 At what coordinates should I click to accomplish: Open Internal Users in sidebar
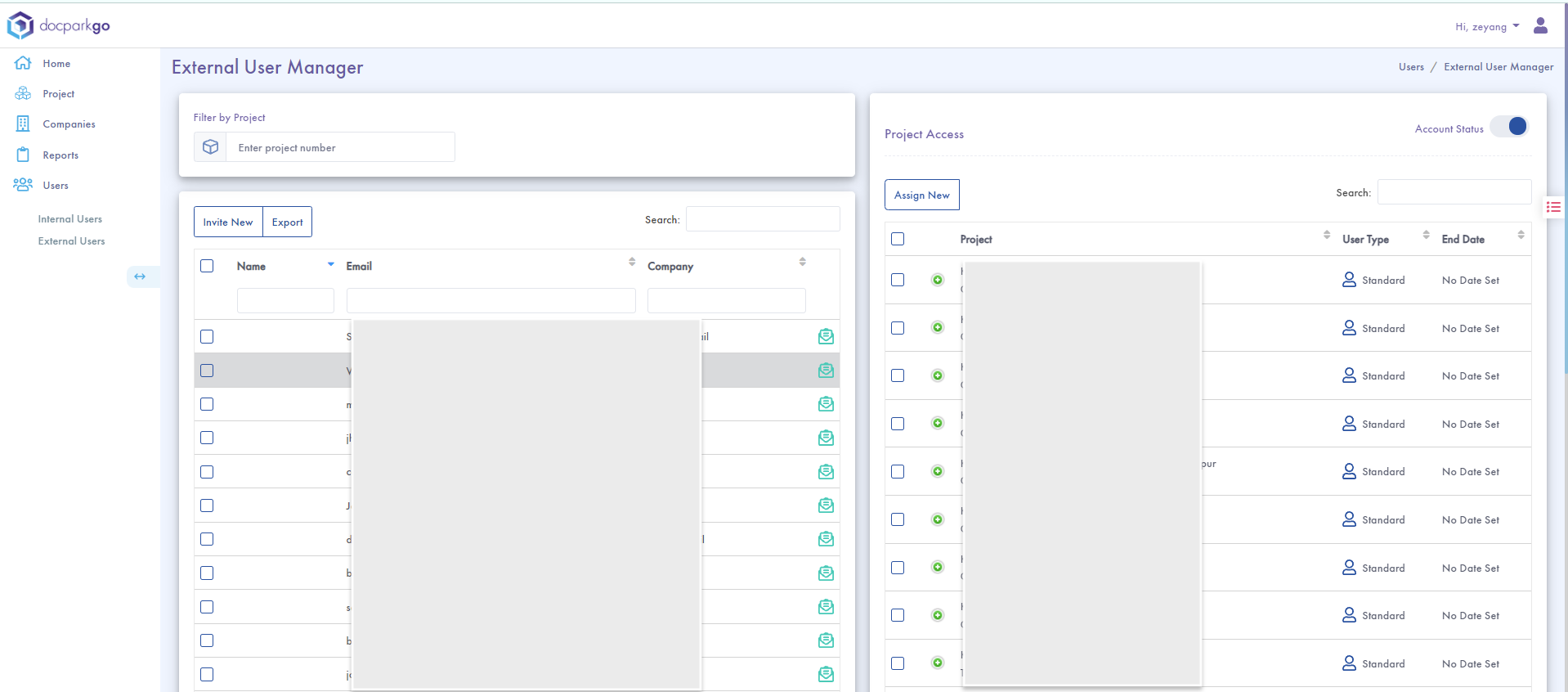coord(69,219)
